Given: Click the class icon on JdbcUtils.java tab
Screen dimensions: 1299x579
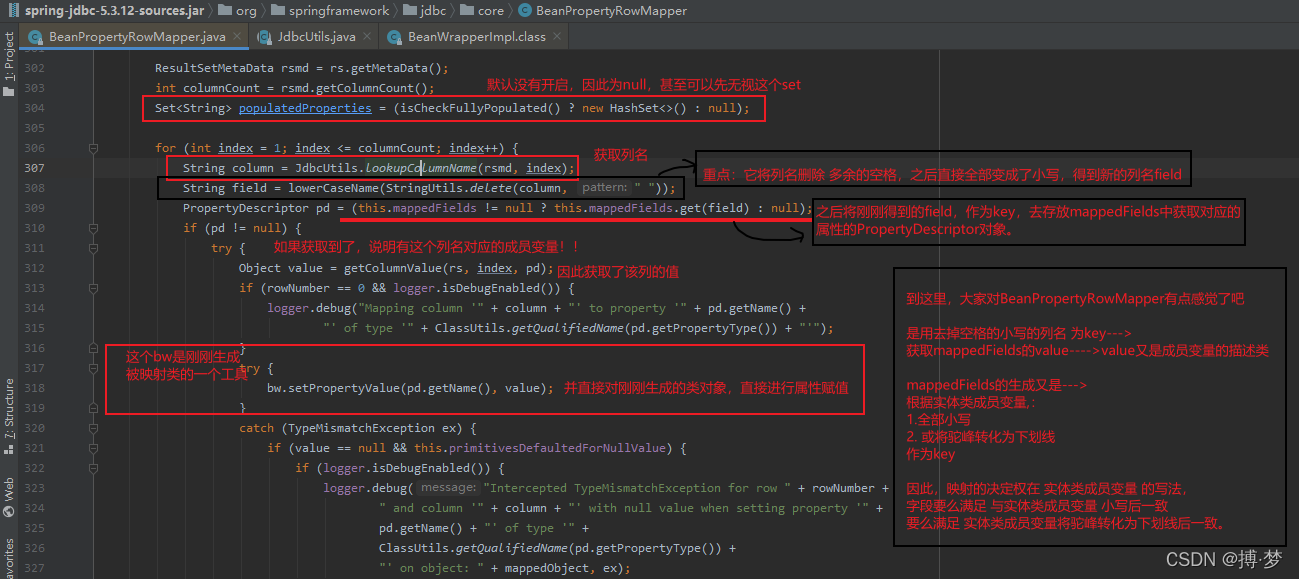Looking at the screenshot, I should coord(265,37).
